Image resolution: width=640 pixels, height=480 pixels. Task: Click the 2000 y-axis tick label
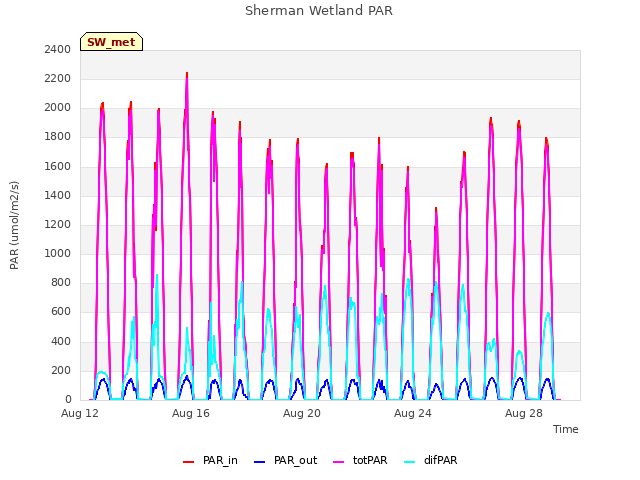coord(58,108)
